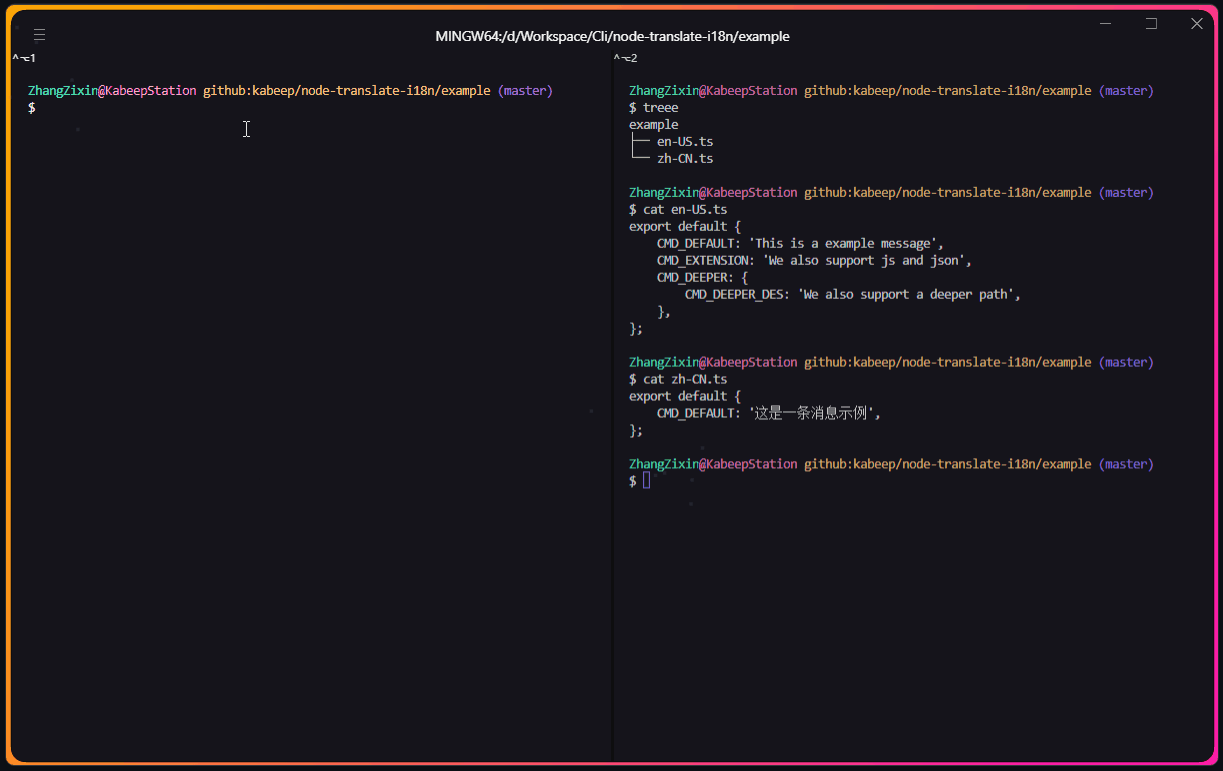Viewport: 1223px width, 771px height.
Task: Click 'We also support a deeper path' string
Action: click(909, 295)
